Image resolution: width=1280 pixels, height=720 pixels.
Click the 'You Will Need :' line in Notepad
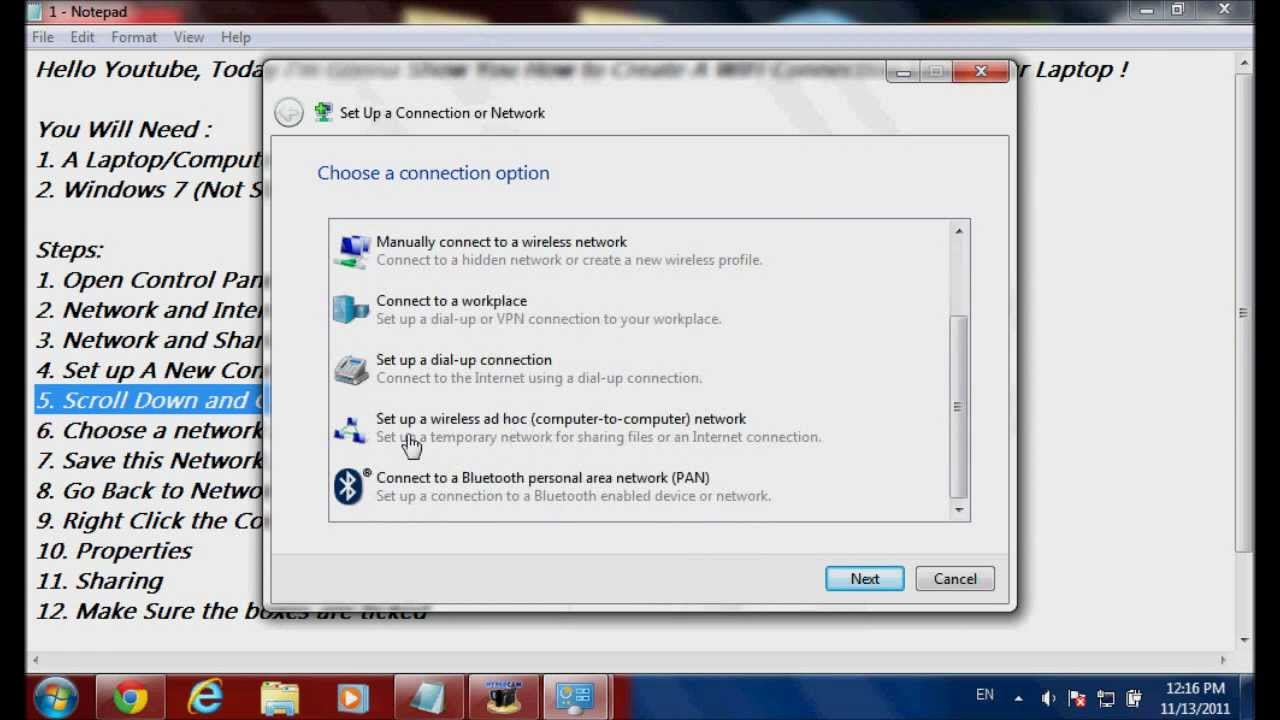coord(125,130)
